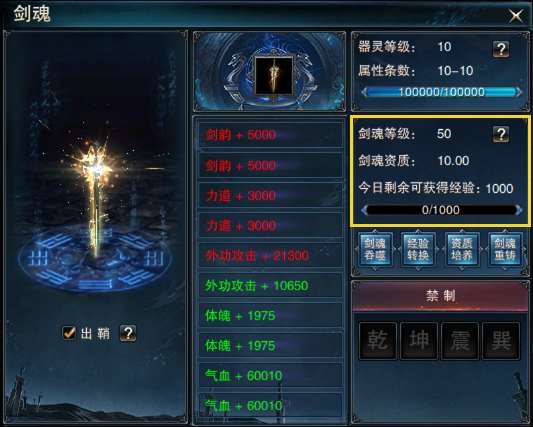Select the 资质培养 button
The image size is (533, 427).
tap(462, 250)
